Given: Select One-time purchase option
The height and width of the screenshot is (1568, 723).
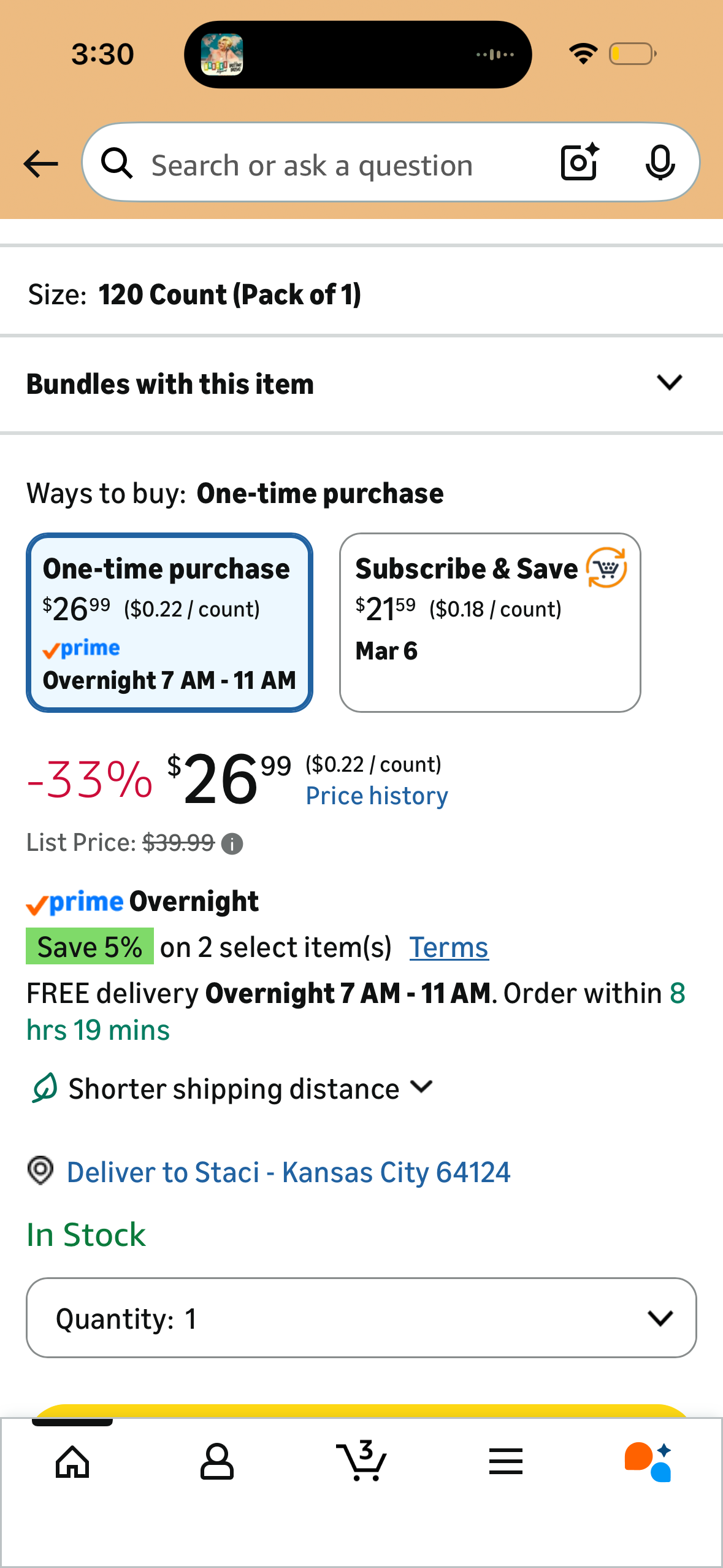Looking at the screenshot, I should (x=169, y=623).
